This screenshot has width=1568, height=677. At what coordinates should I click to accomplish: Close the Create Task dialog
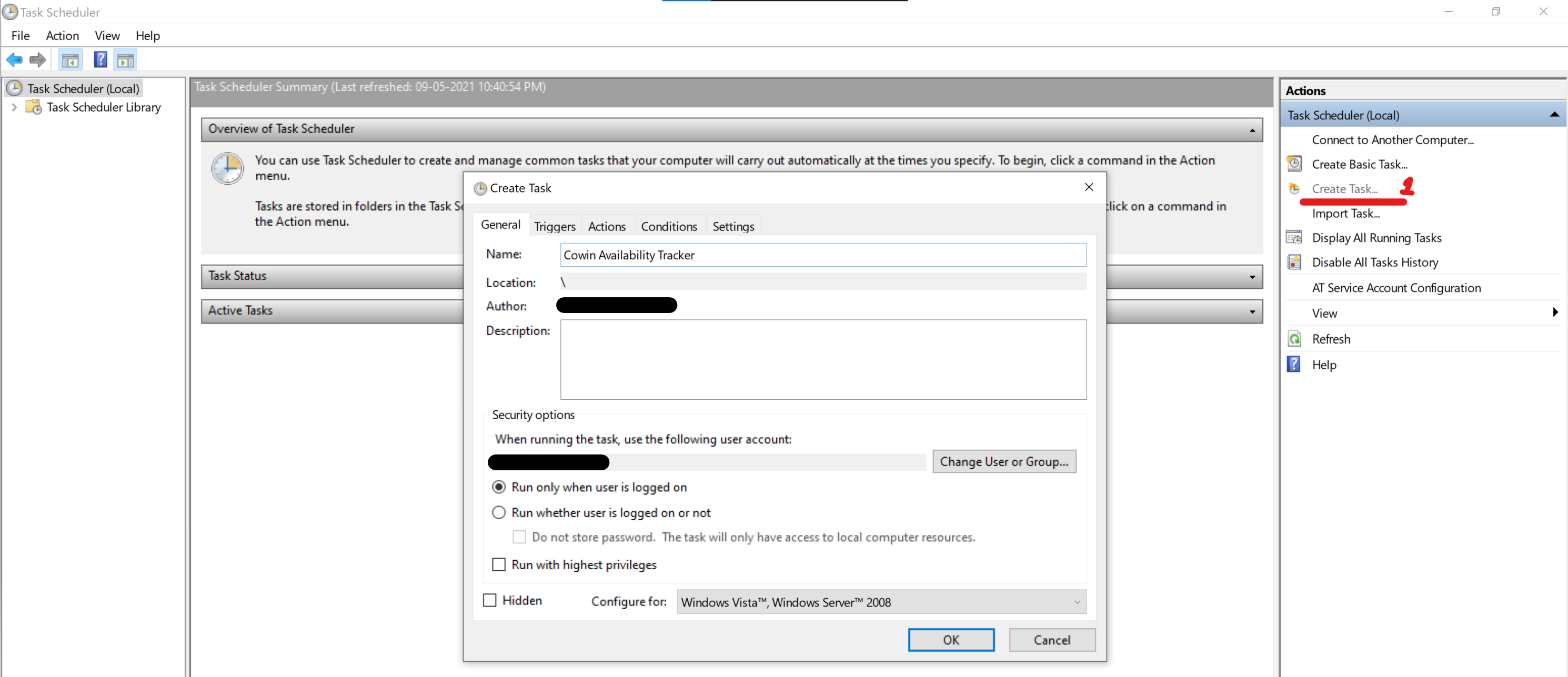[x=1088, y=187]
